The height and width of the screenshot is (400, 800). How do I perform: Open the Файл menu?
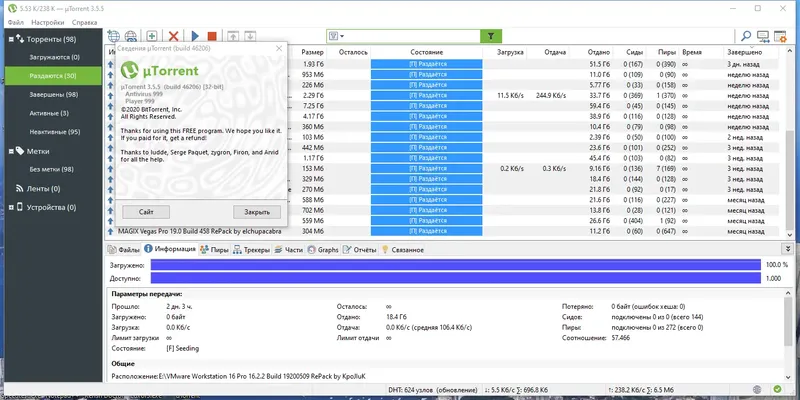16,22
